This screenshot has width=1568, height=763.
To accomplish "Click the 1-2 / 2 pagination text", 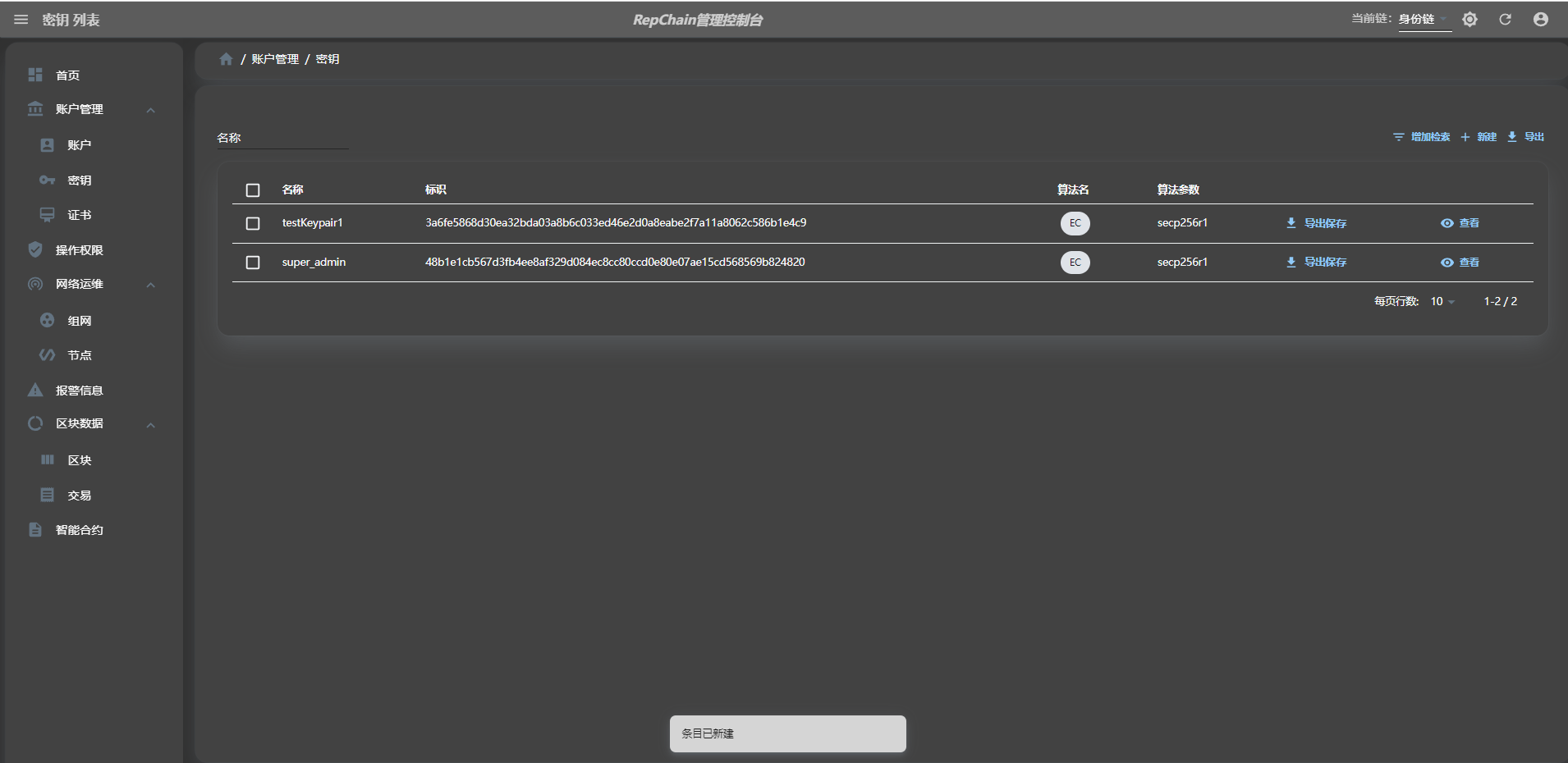I will point(1500,301).
